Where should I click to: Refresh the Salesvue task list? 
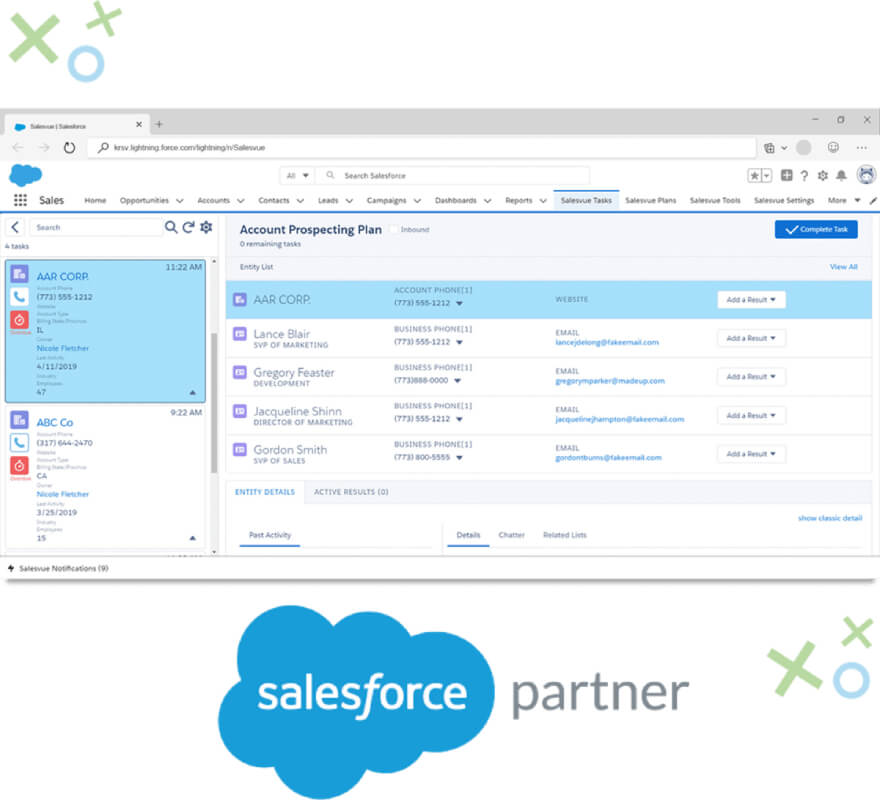click(189, 227)
